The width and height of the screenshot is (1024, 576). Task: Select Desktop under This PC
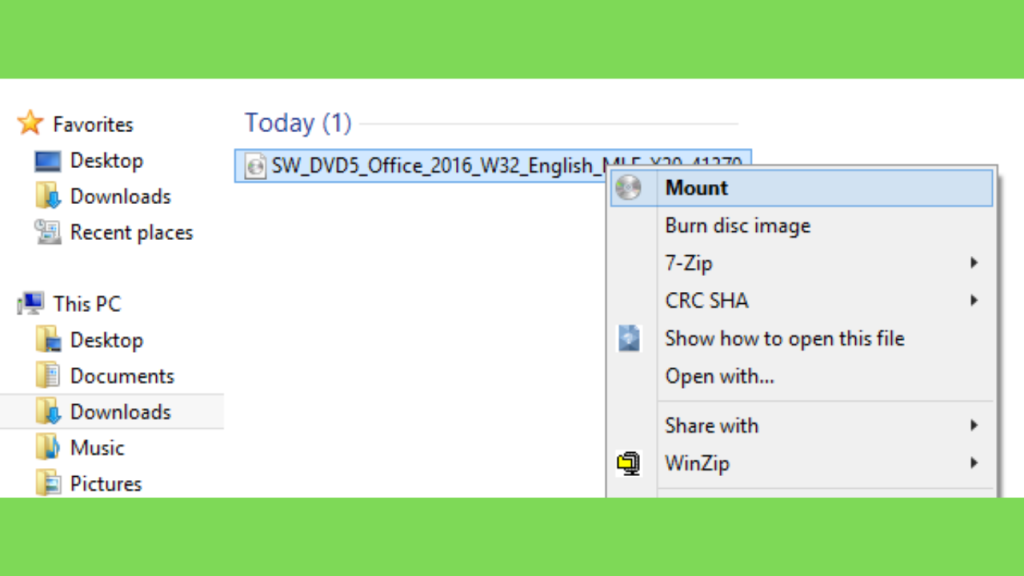pos(106,340)
